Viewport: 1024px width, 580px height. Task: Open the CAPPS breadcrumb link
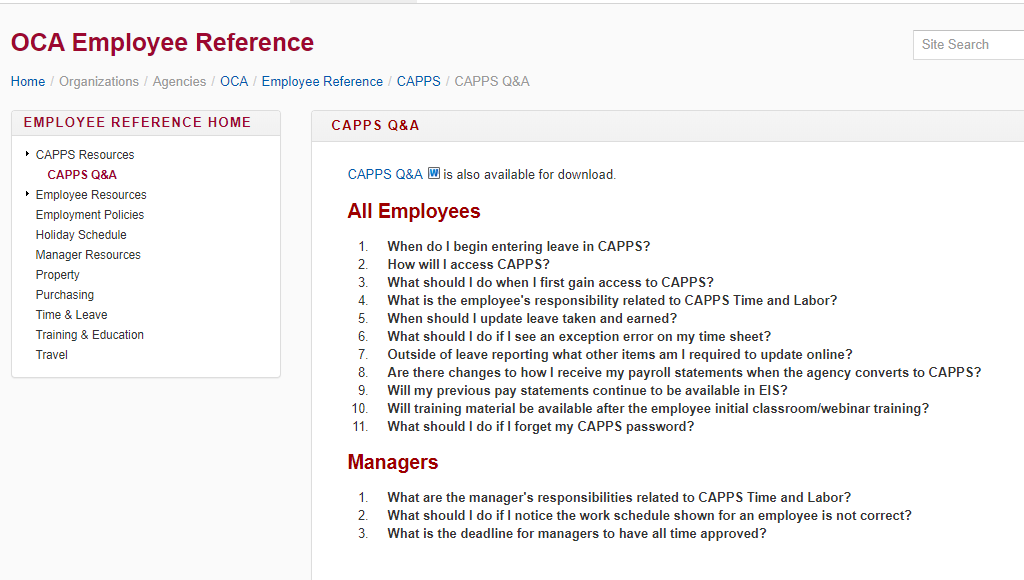419,82
